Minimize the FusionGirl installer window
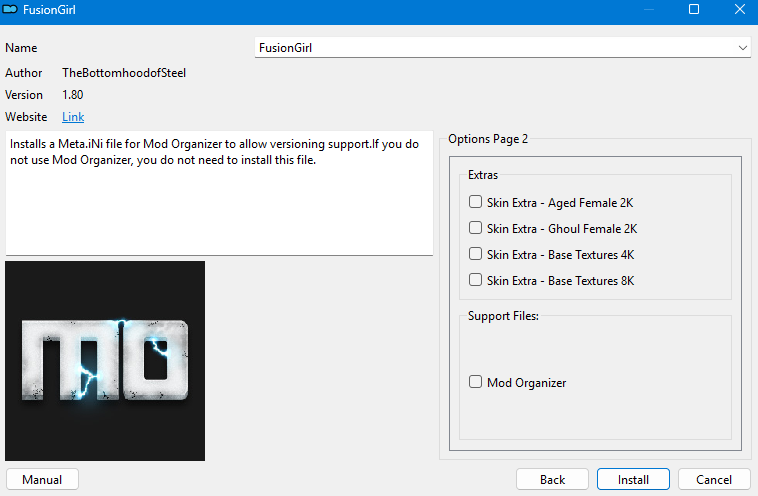The height and width of the screenshot is (496, 758). (649, 9)
